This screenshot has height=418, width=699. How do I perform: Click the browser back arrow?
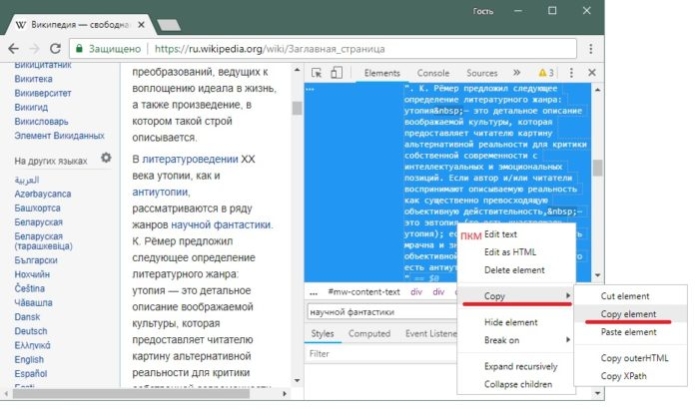pyautogui.click(x=14, y=49)
